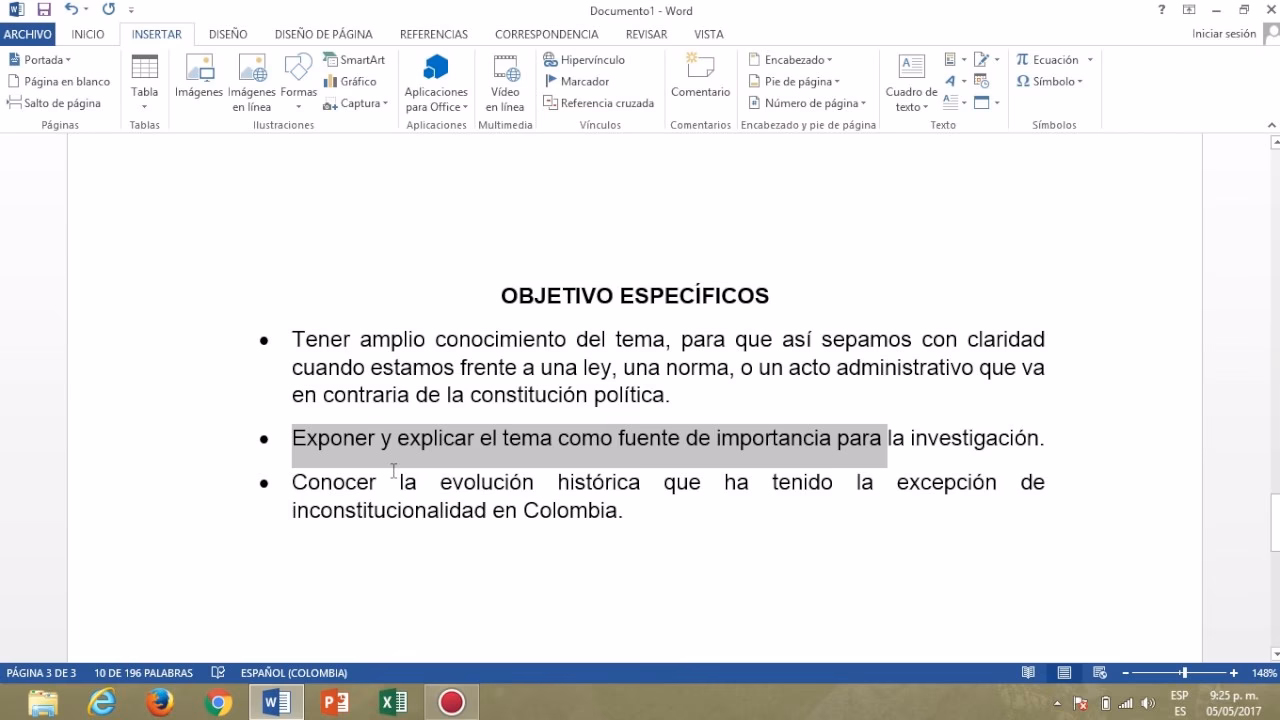Viewport: 1280px width, 720px height.
Task: Open the ARCHIVO menu
Action: [28, 33]
